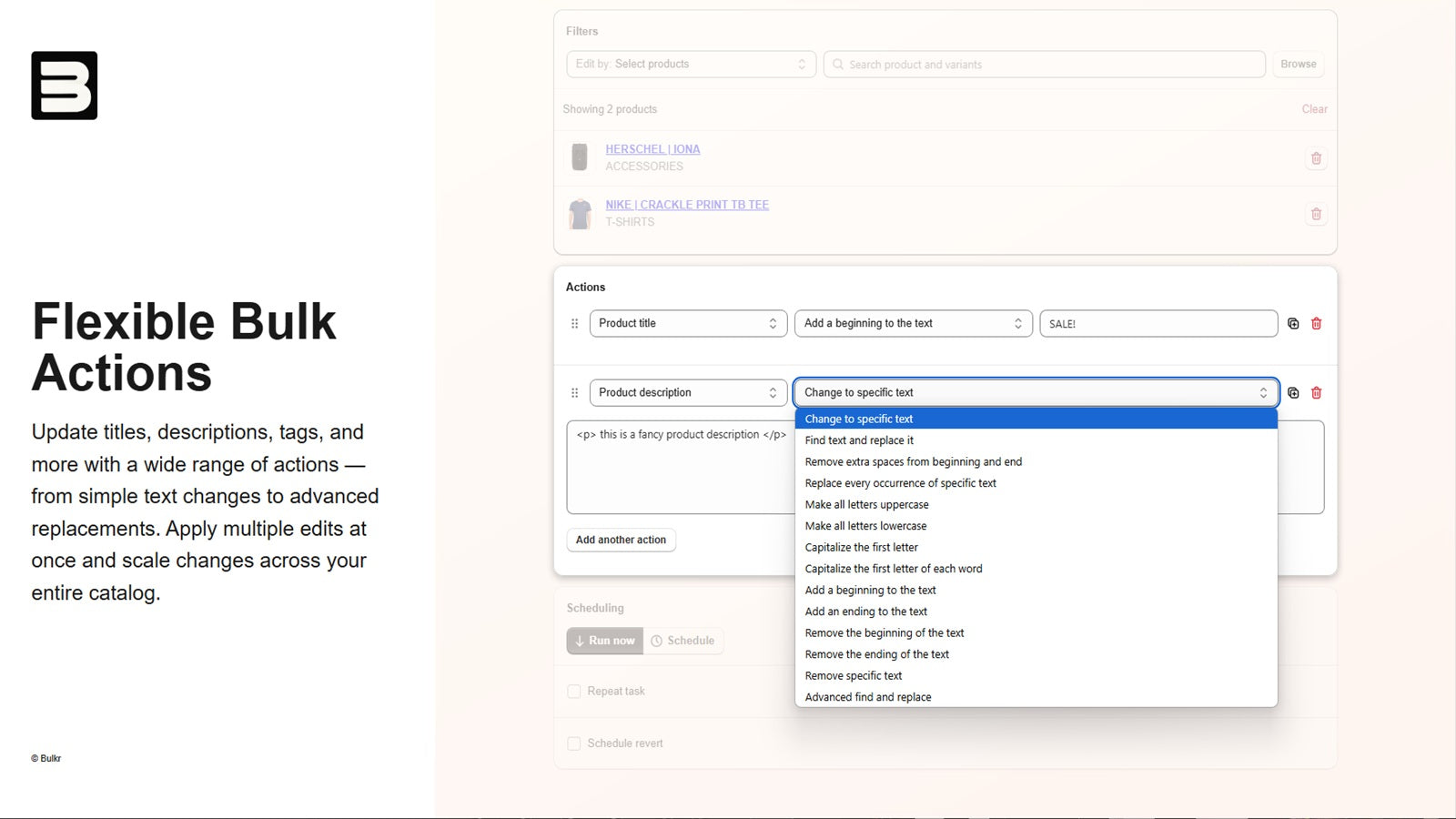Open the Product title field dropdown
Image resolution: width=1456 pixels, height=819 pixels.
point(688,324)
